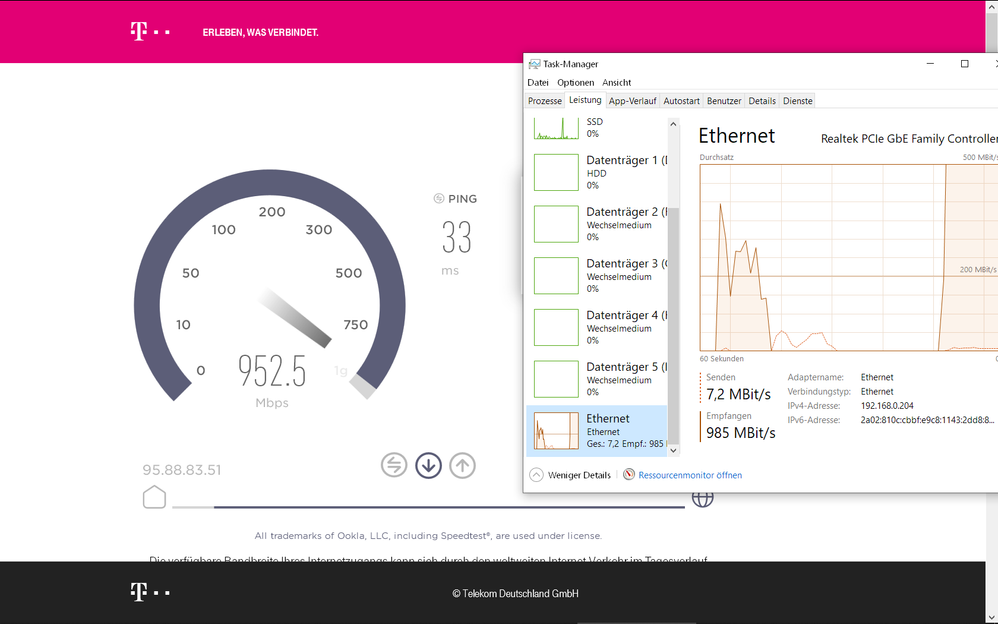
Task: Go to the Benutzer tab
Action: [724, 101]
